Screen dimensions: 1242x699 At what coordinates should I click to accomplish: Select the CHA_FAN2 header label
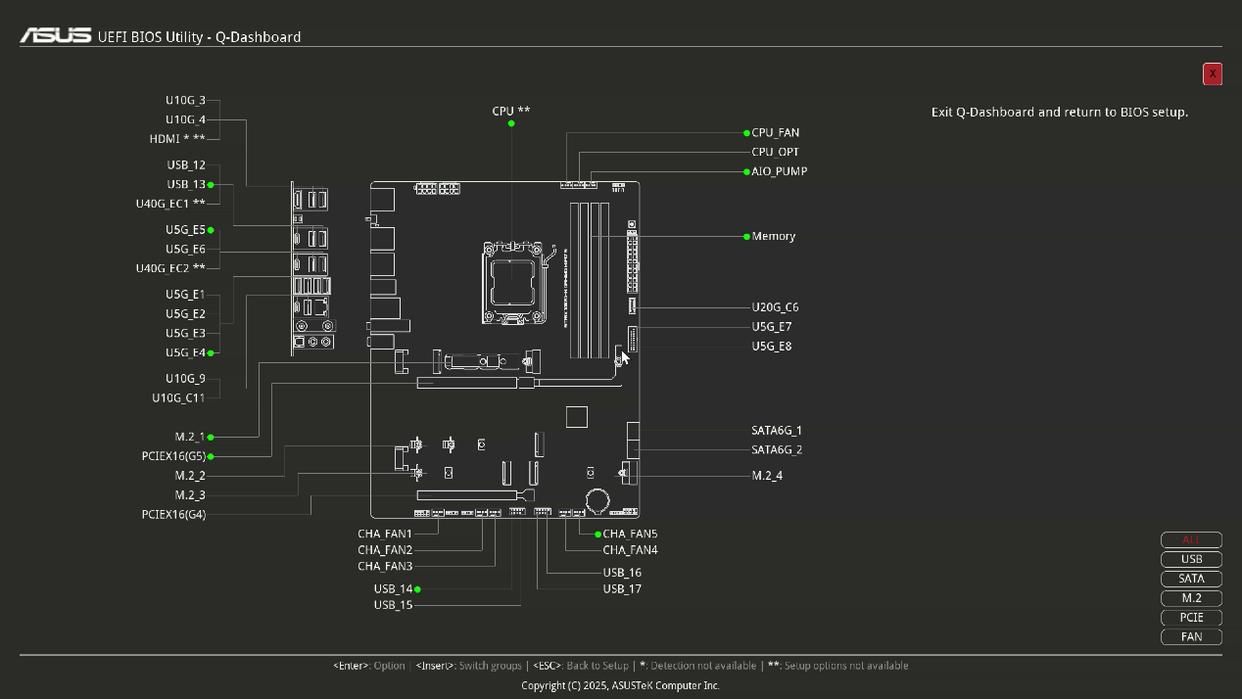[x=385, y=550]
